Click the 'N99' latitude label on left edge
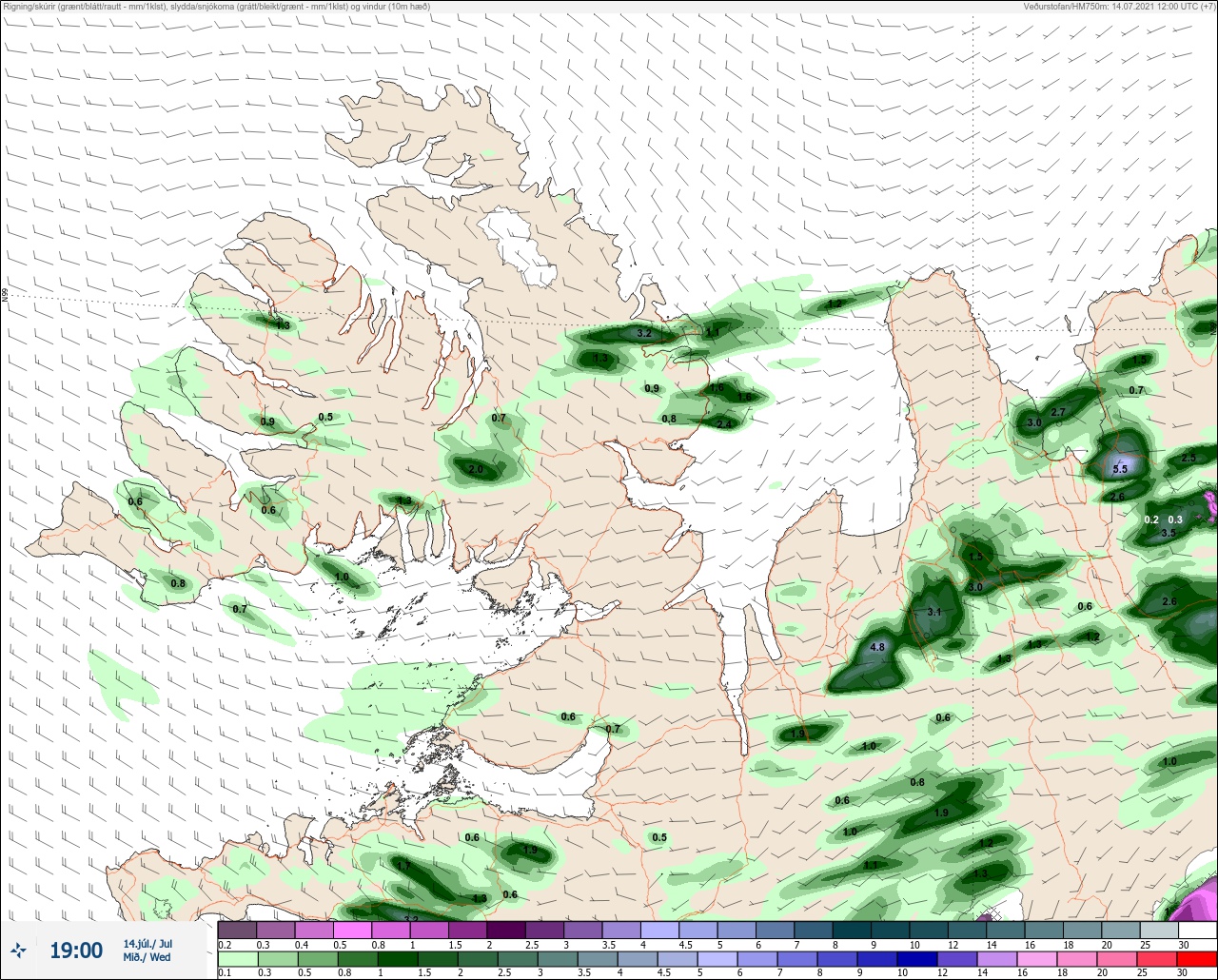The height and width of the screenshot is (980, 1218). 5,296
